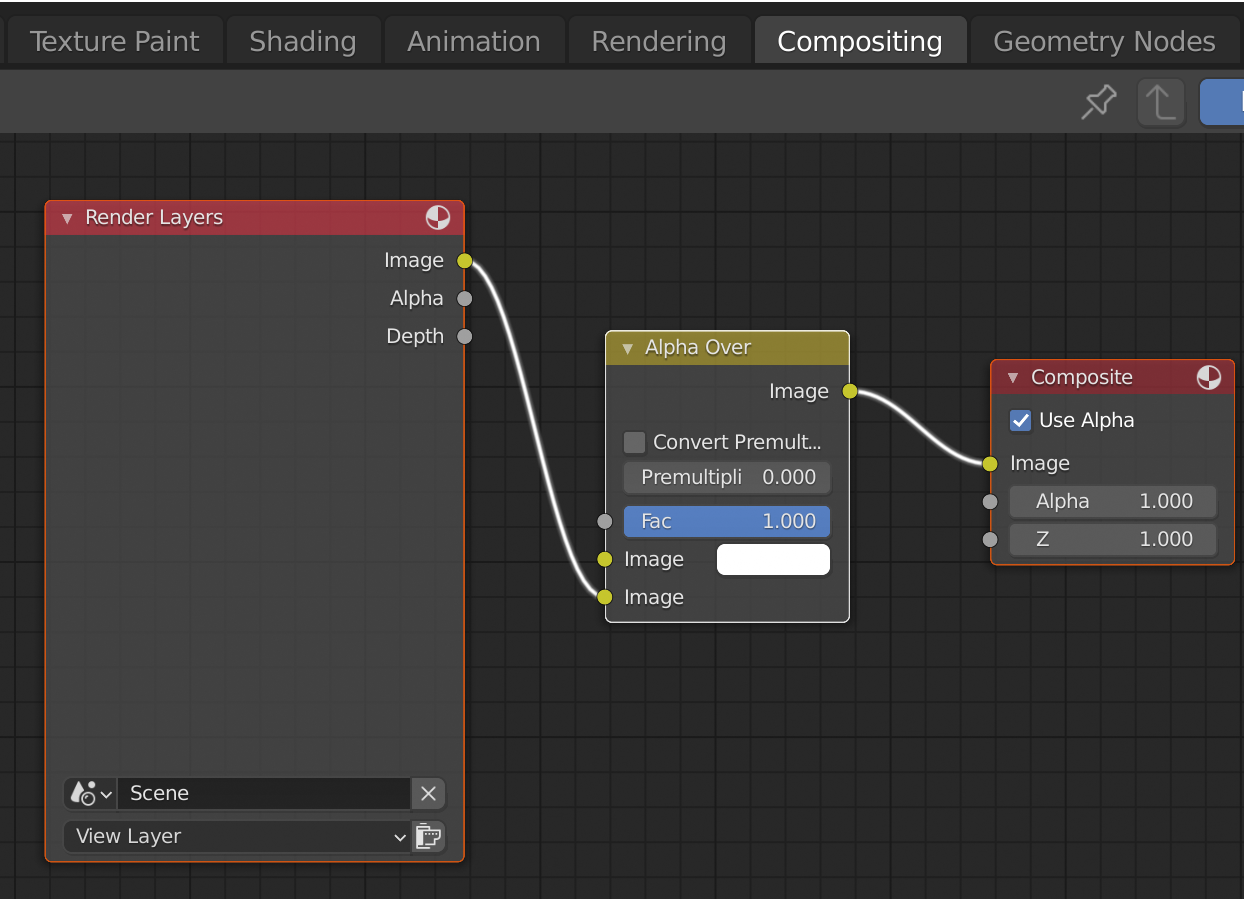Click the Alpha value field on the Composite node

[1112, 501]
